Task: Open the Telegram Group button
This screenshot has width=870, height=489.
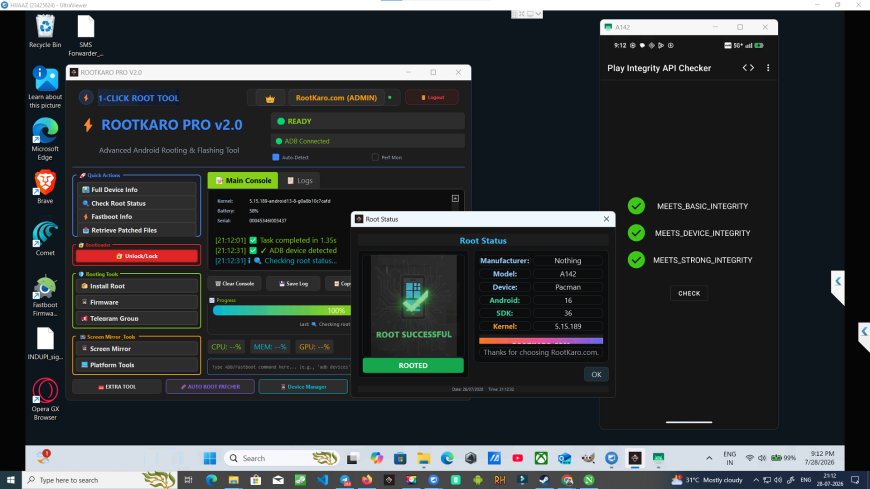Action: point(137,319)
